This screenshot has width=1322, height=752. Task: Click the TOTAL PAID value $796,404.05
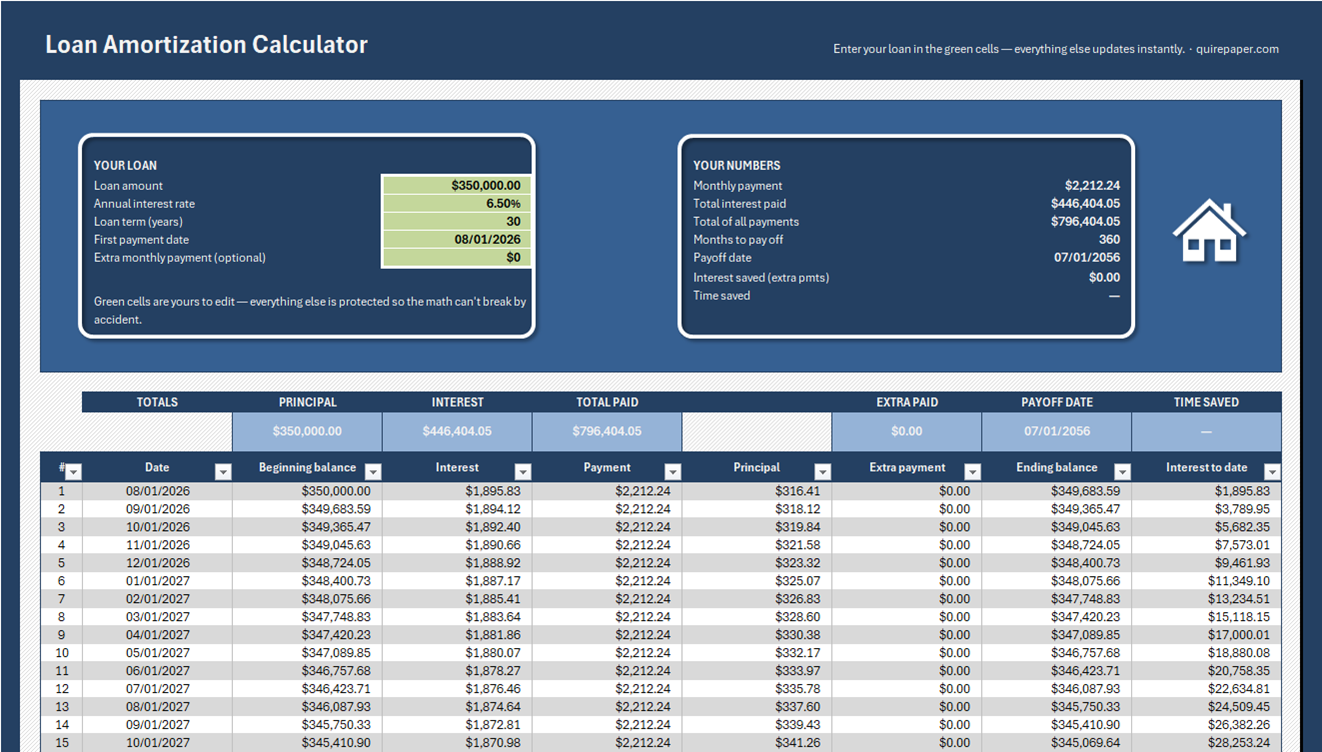pos(607,431)
